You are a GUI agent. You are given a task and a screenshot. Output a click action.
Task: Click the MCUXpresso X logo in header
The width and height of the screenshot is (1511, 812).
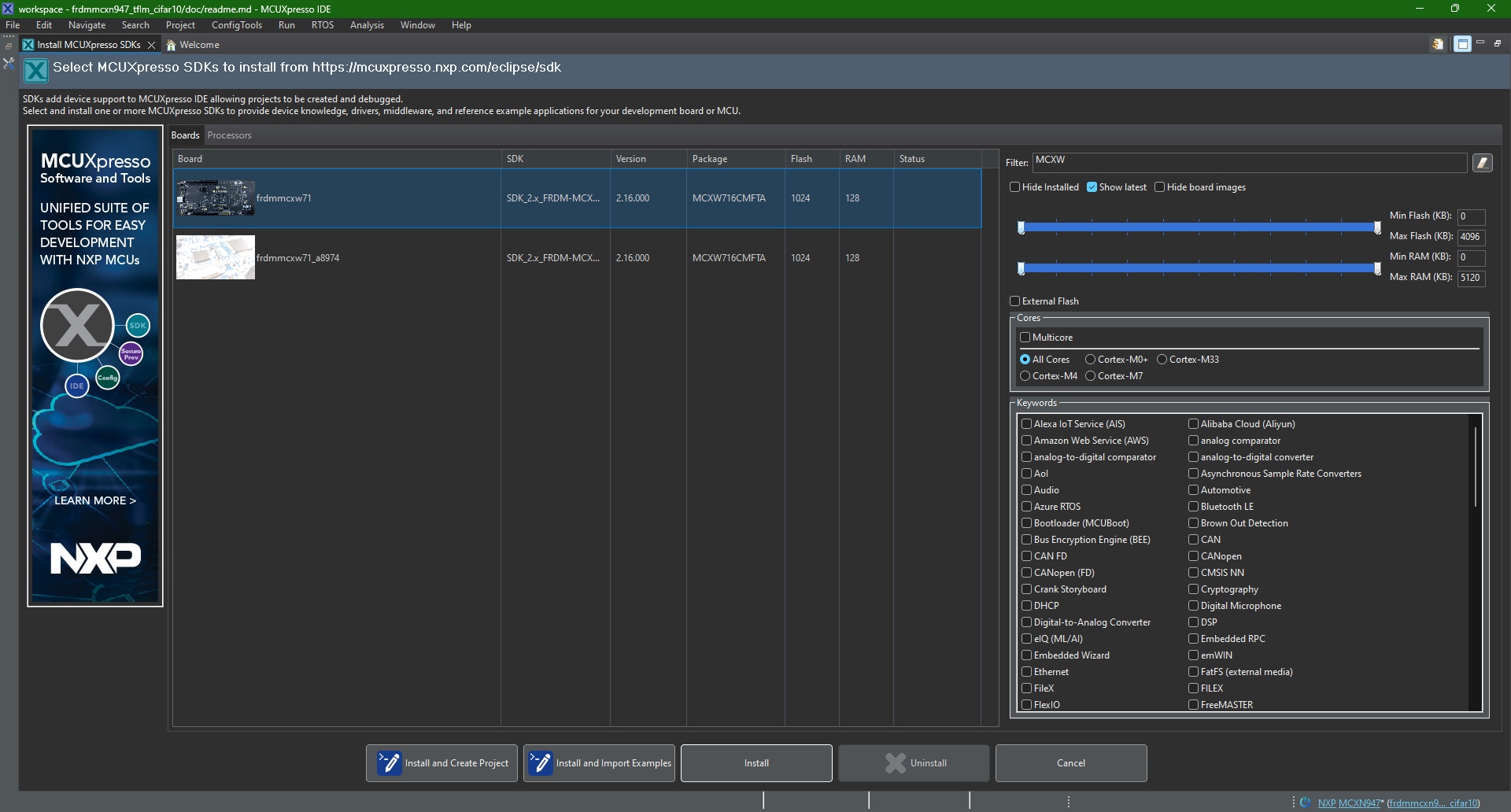[35, 71]
